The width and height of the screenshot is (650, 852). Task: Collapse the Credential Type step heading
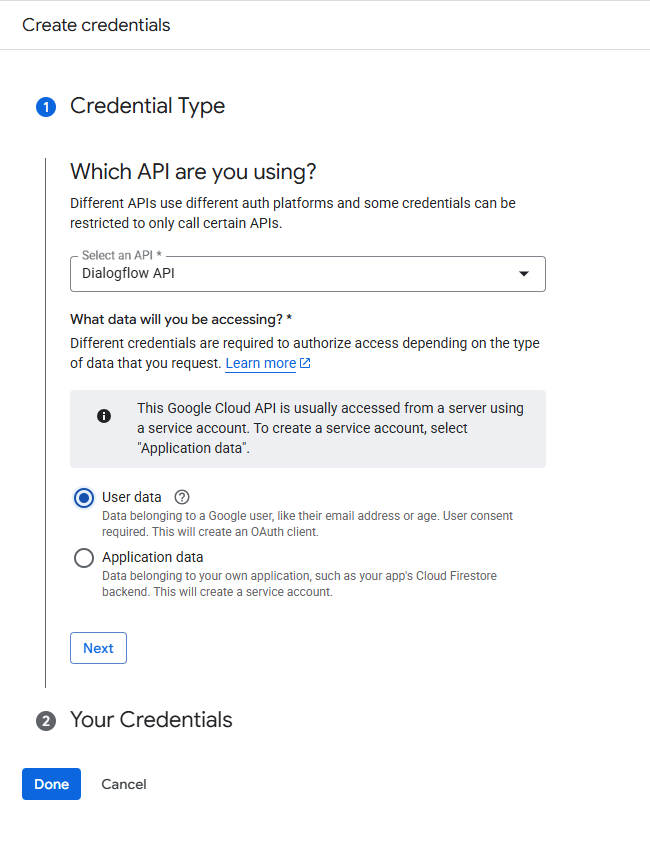click(147, 106)
